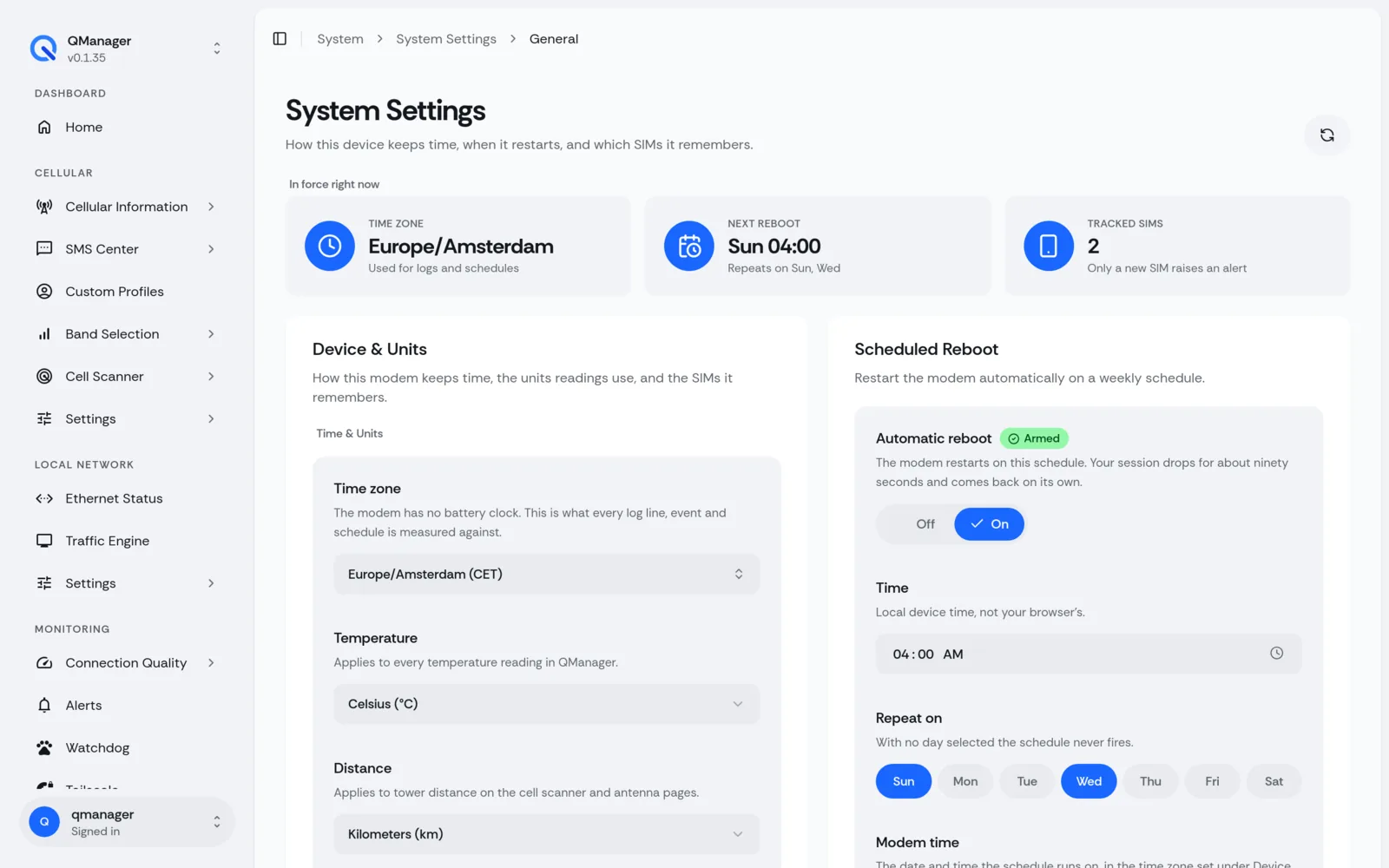Open Home in the sidebar
The height and width of the screenshot is (868, 1389).
coord(128,128)
